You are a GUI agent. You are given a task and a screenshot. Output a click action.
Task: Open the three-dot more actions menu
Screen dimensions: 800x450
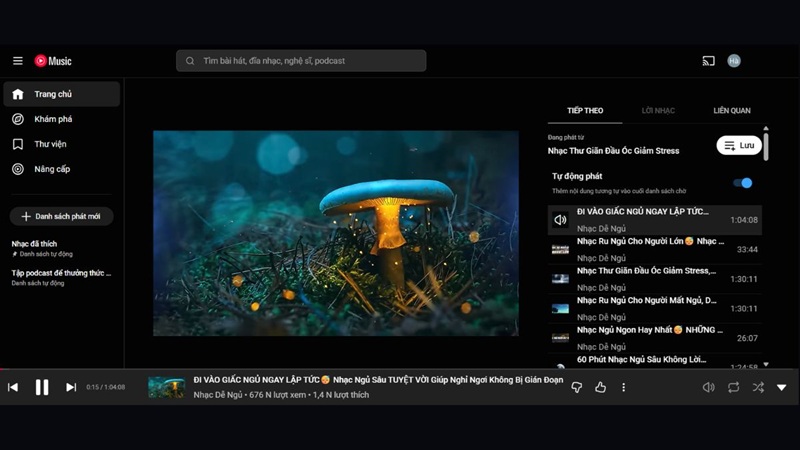624,387
